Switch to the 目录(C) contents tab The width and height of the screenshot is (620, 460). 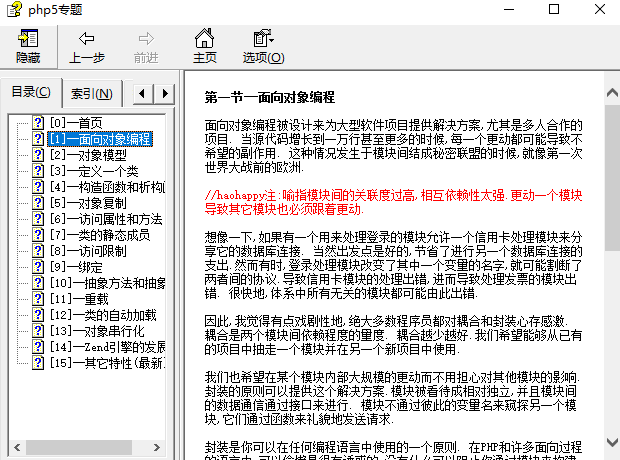(x=30, y=93)
